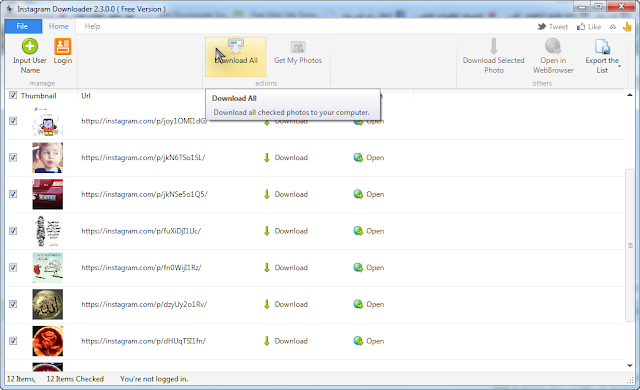Open dHUqTSl1fn via globe icon
The width and height of the screenshot is (640, 390).
pyautogui.click(x=358, y=341)
